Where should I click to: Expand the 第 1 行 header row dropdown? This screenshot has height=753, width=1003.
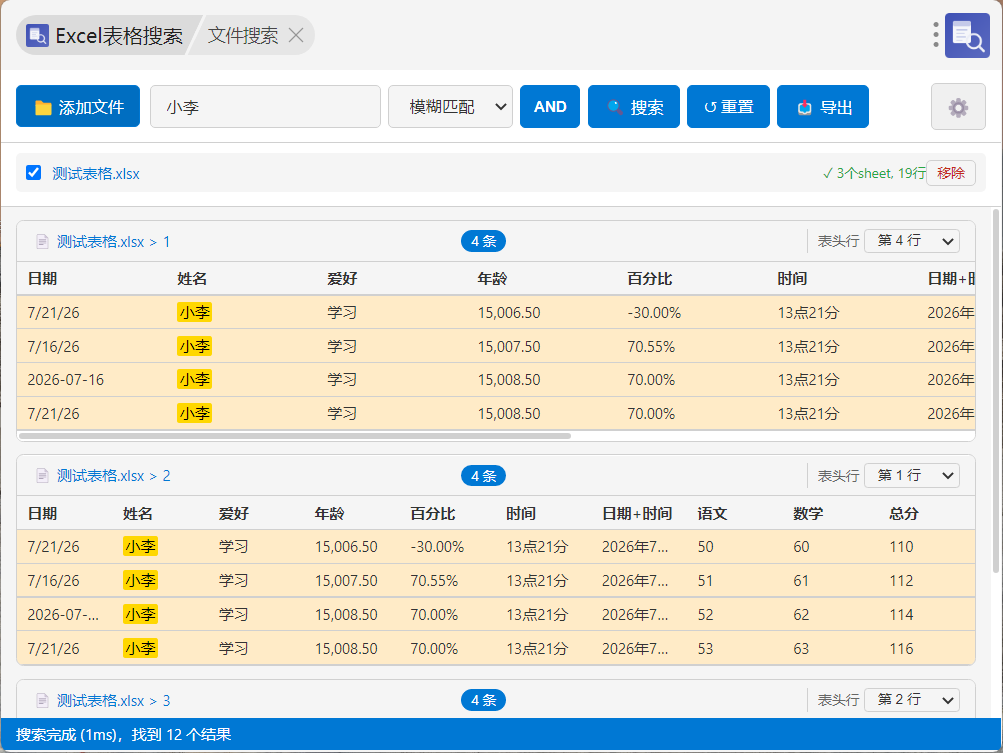pyautogui.click(x=912, y=475)
